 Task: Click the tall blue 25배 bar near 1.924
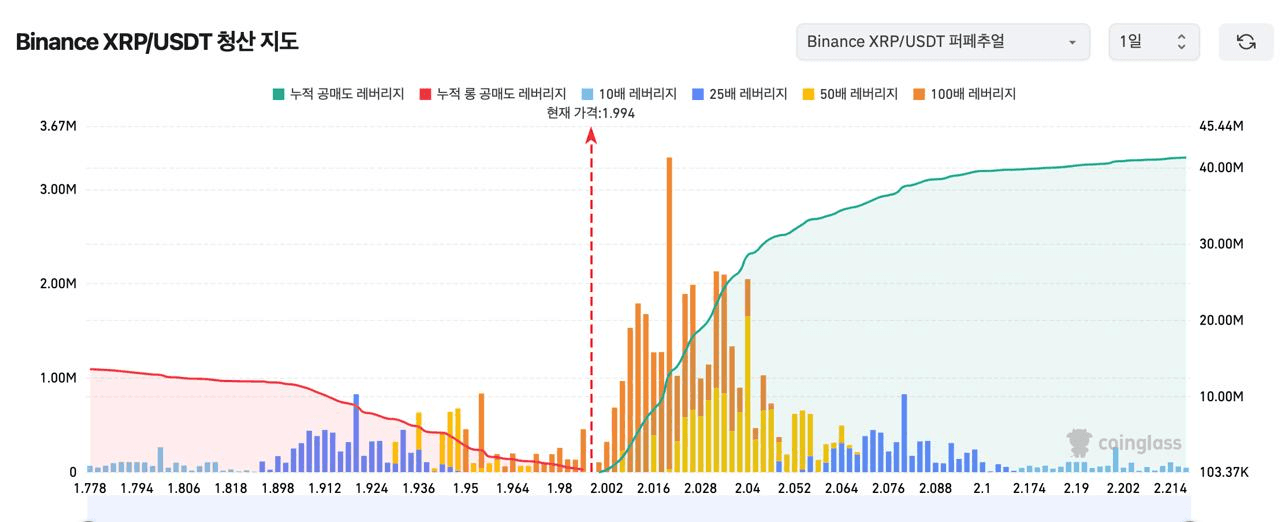tap(356, 433)
